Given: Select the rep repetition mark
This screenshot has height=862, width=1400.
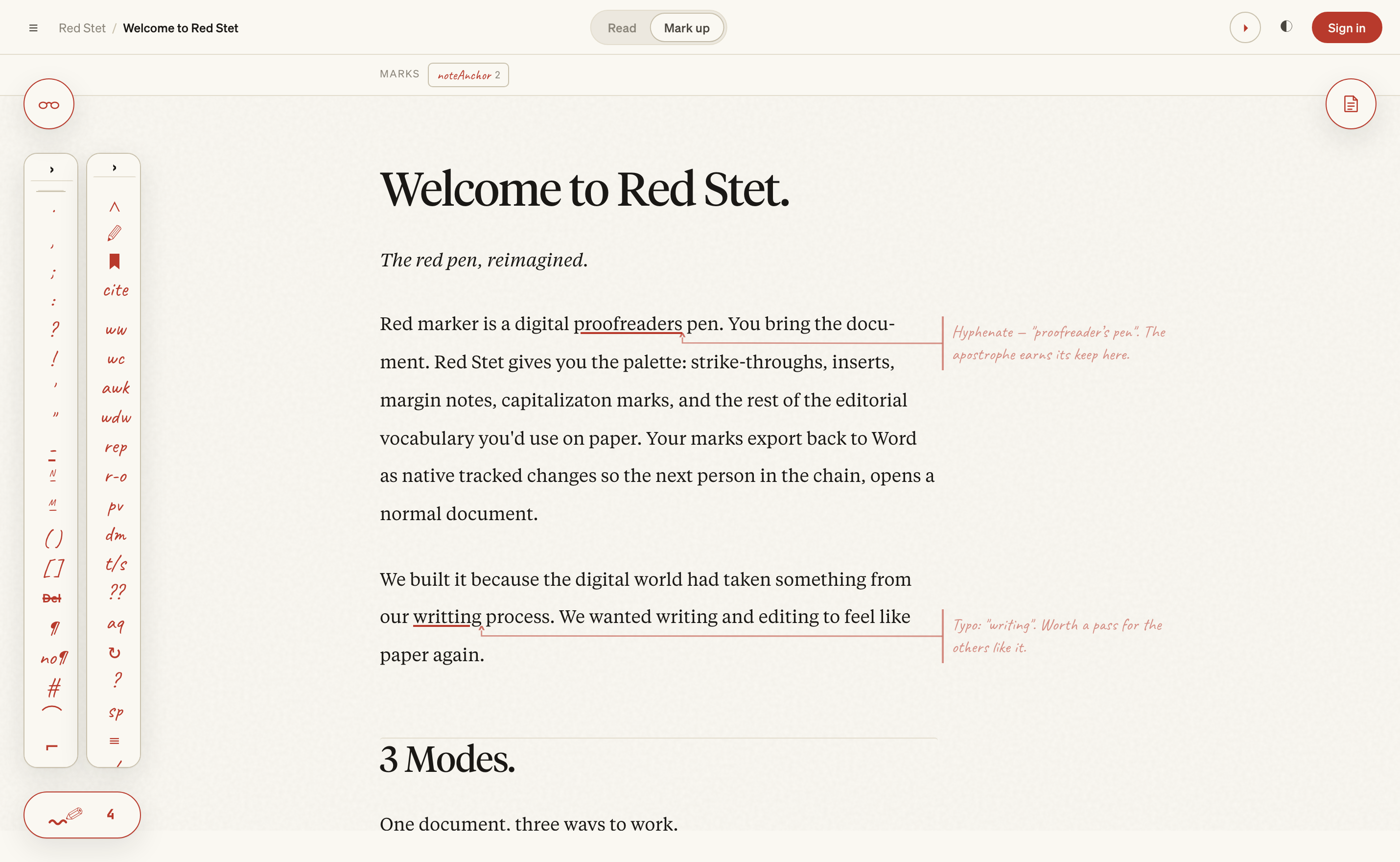Looking at the screenshot, I should point(116,448).
